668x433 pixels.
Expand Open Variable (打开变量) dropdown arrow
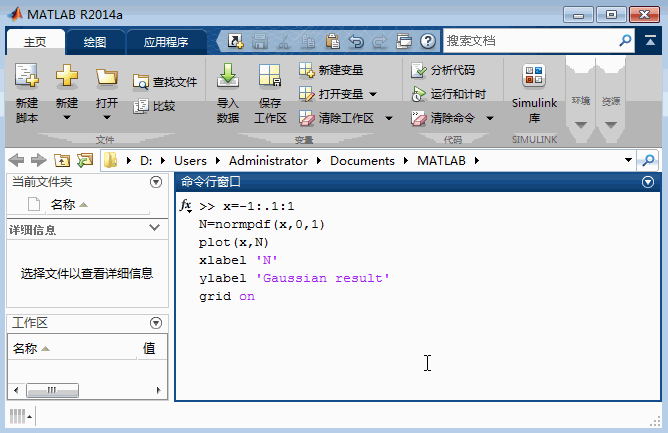(373, 94)
